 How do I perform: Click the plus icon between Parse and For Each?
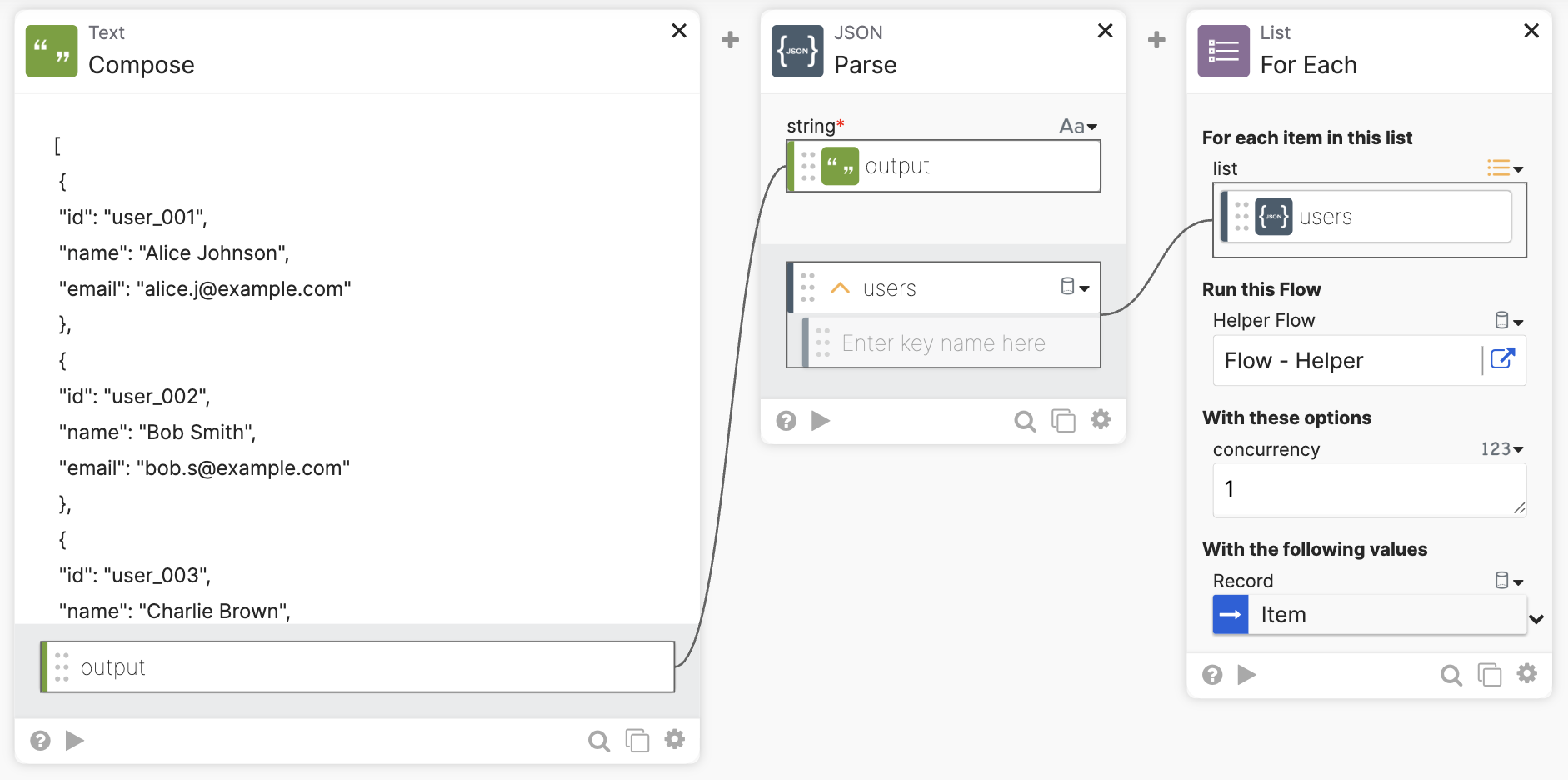1156,40
